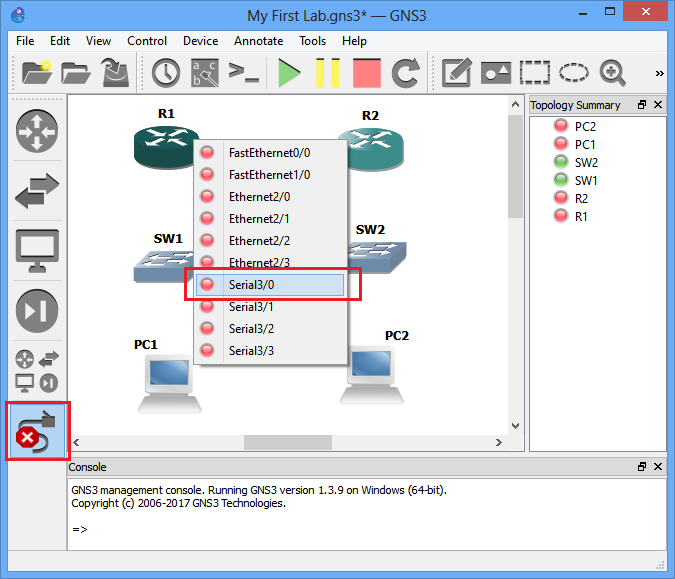The image size is (675, 579).
Task: Select Serial3/0 interface from popup
Action: (x=270, y=285)
